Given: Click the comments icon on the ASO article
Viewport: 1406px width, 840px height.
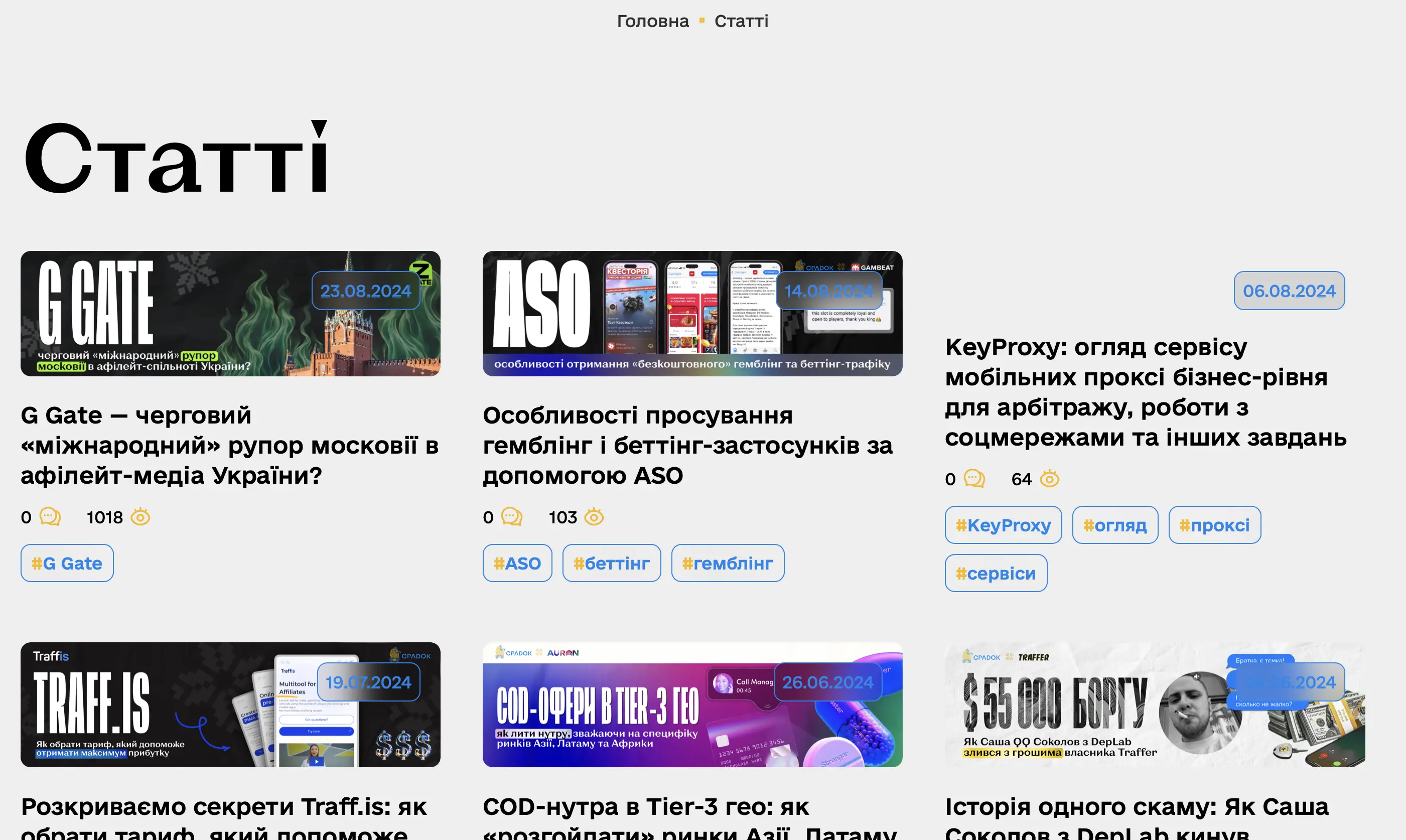Looking at the screenshot, I should click(512, 517).
